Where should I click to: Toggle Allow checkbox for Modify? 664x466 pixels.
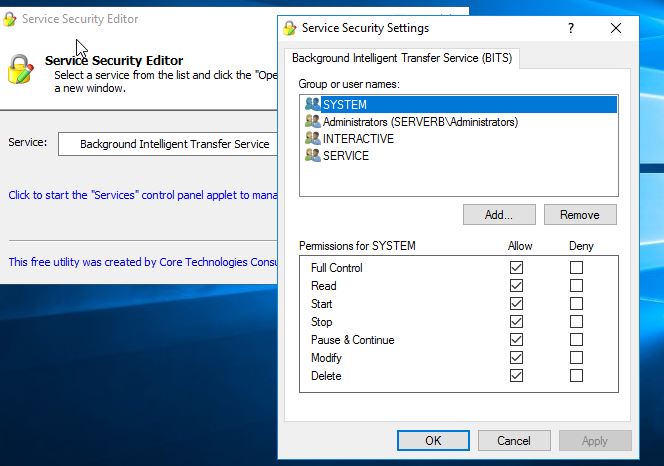516,358
